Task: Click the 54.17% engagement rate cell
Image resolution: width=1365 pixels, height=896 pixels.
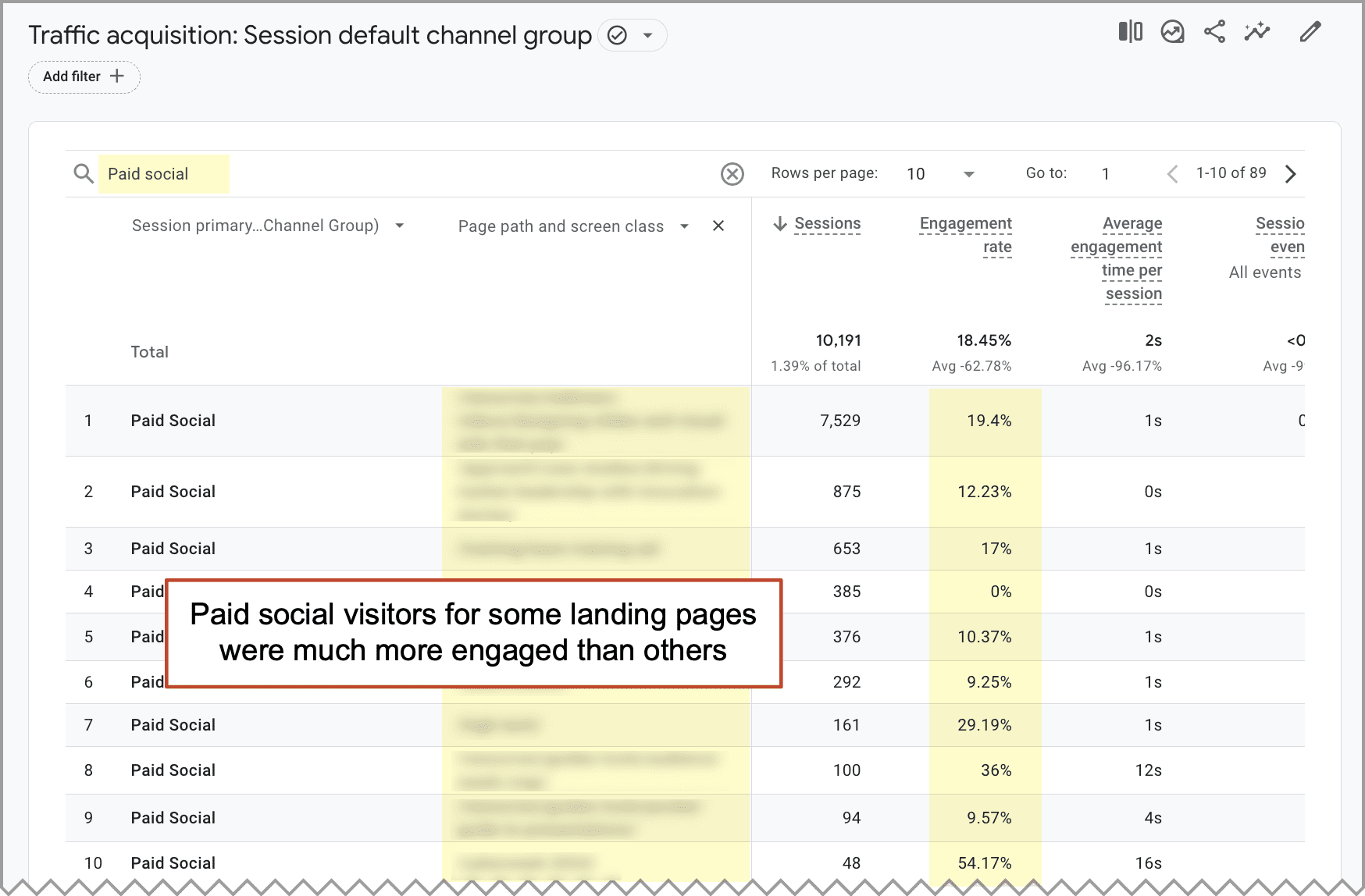Action: pyautogui.click(x=985, y=863)
